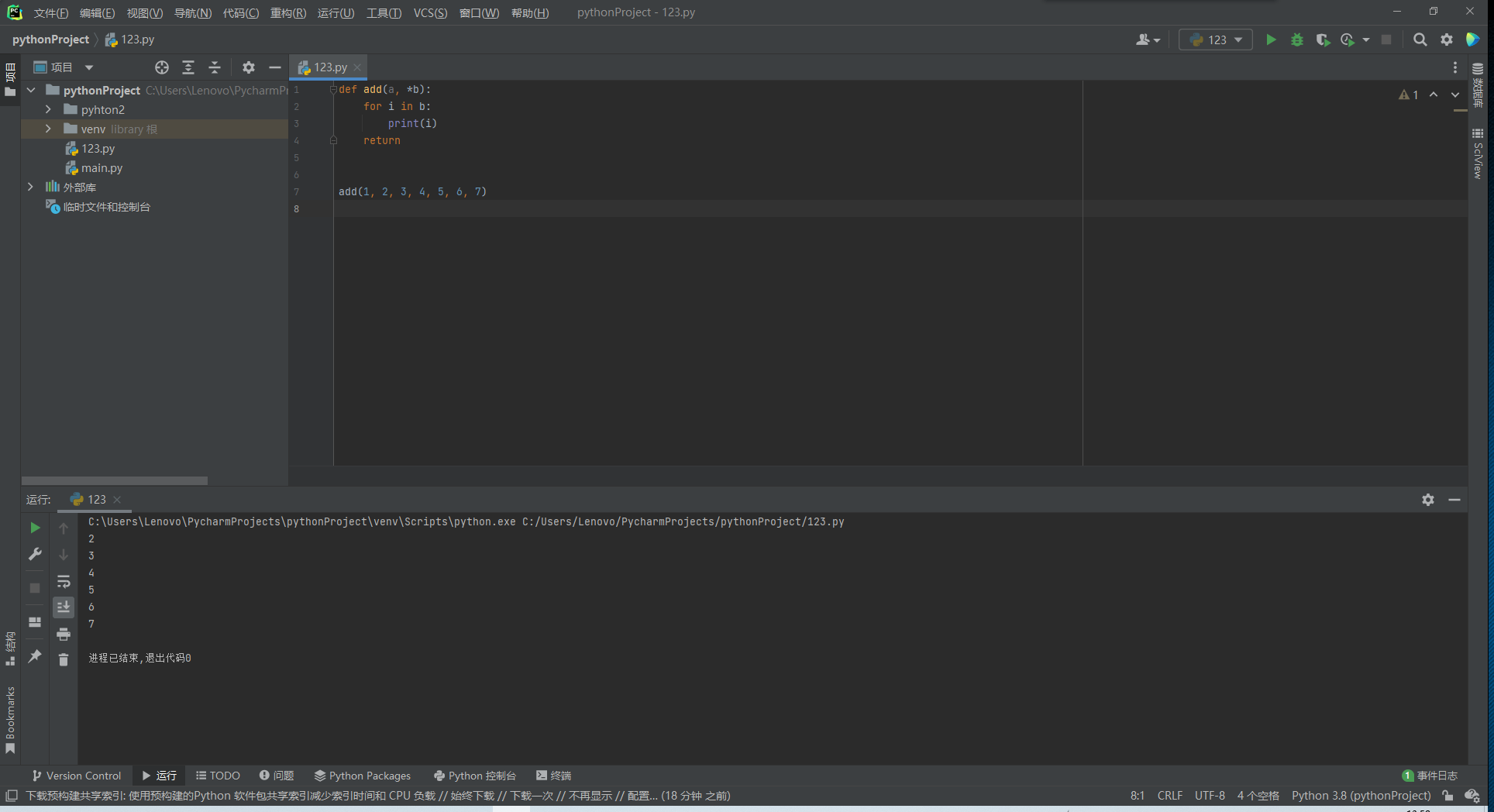The width and height of the screenshot is (1494, 812).
Task: Open 导航(N) menu
Action: coord(193,13)
